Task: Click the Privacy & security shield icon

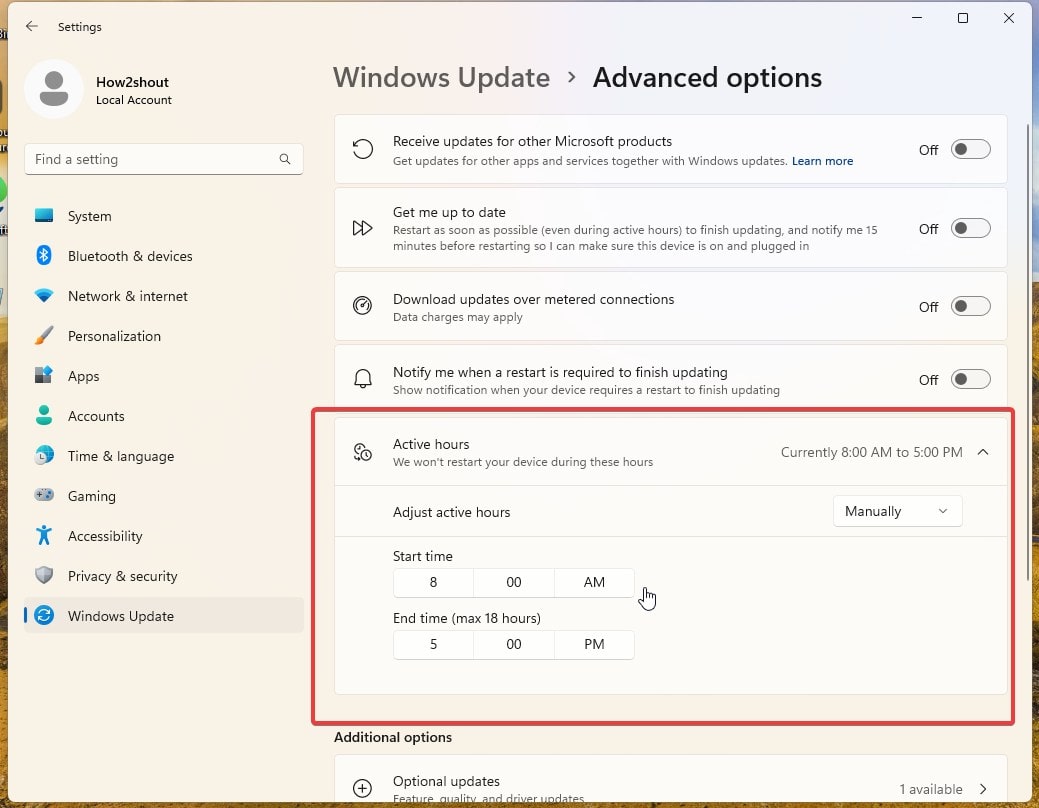Action: (x=44, y=576)
